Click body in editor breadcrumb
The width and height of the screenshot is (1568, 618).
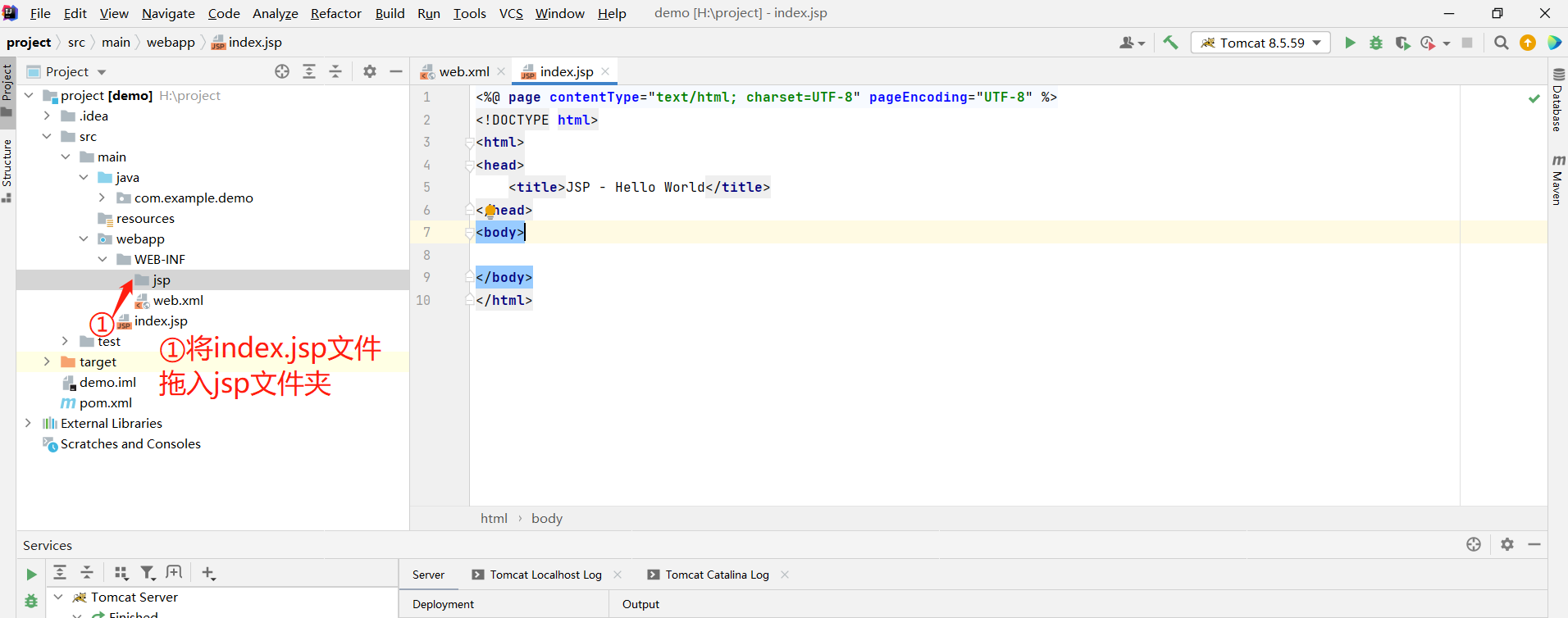547,518
